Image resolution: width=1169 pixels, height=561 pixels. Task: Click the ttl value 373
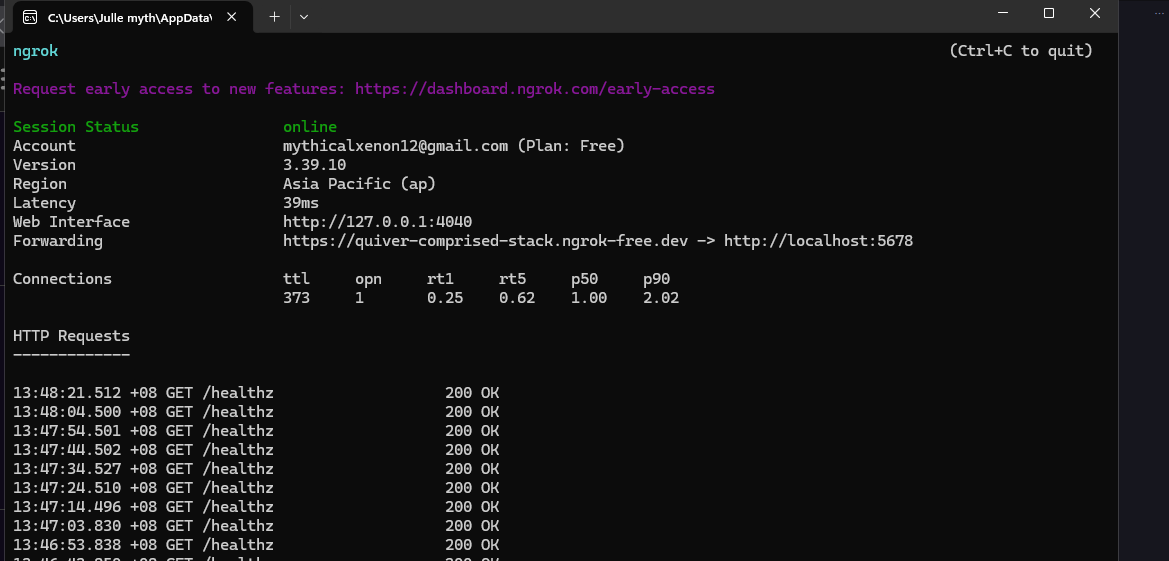coord(296,298)
